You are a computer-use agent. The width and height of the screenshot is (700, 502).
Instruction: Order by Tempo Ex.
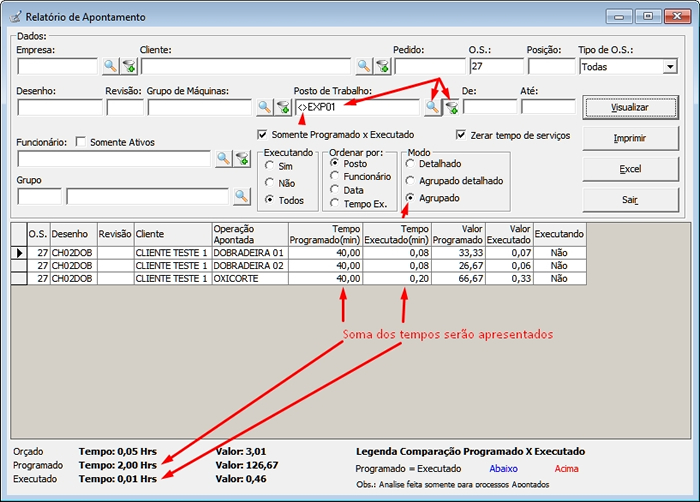coord(334,203)
